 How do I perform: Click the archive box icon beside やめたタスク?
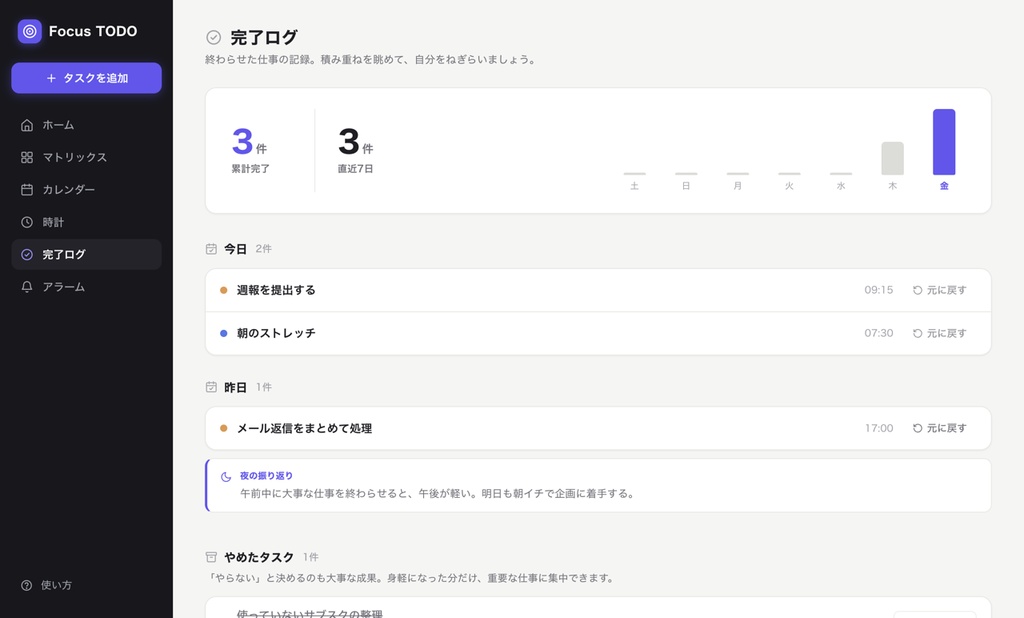212,557
